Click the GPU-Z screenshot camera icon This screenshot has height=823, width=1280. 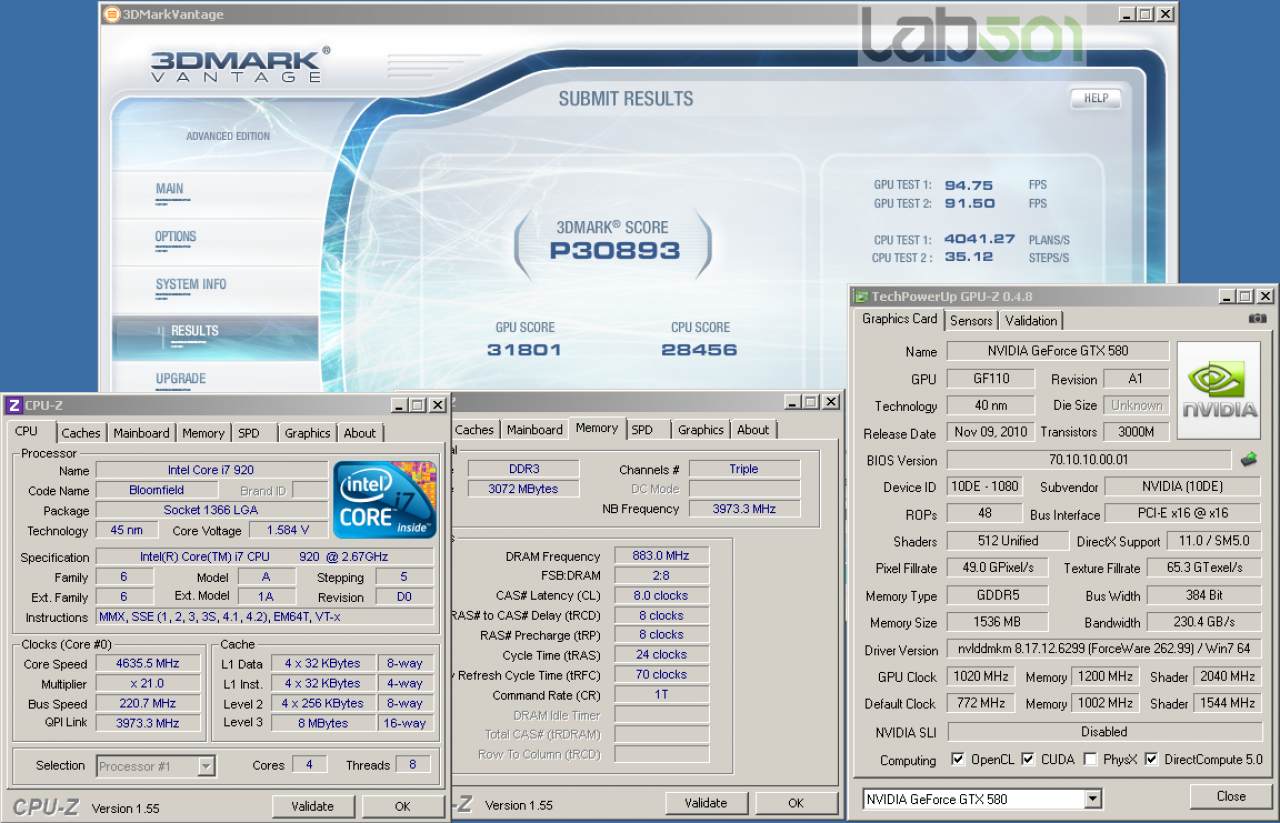(x=1257, y=319)
